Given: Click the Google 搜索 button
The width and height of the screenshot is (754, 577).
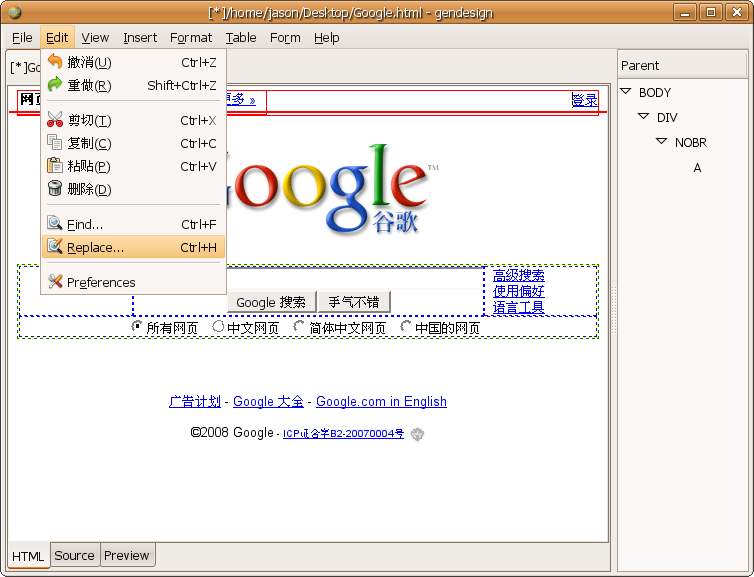Looking at the screenshot, I should pyautogui.click(x=271, y=302).
